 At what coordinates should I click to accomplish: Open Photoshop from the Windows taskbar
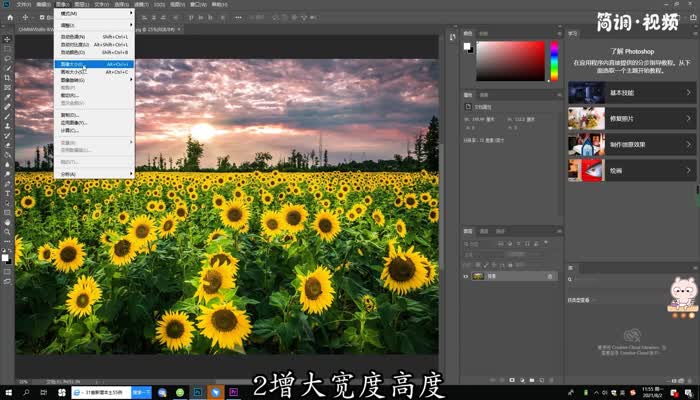[x=198, y=392]
